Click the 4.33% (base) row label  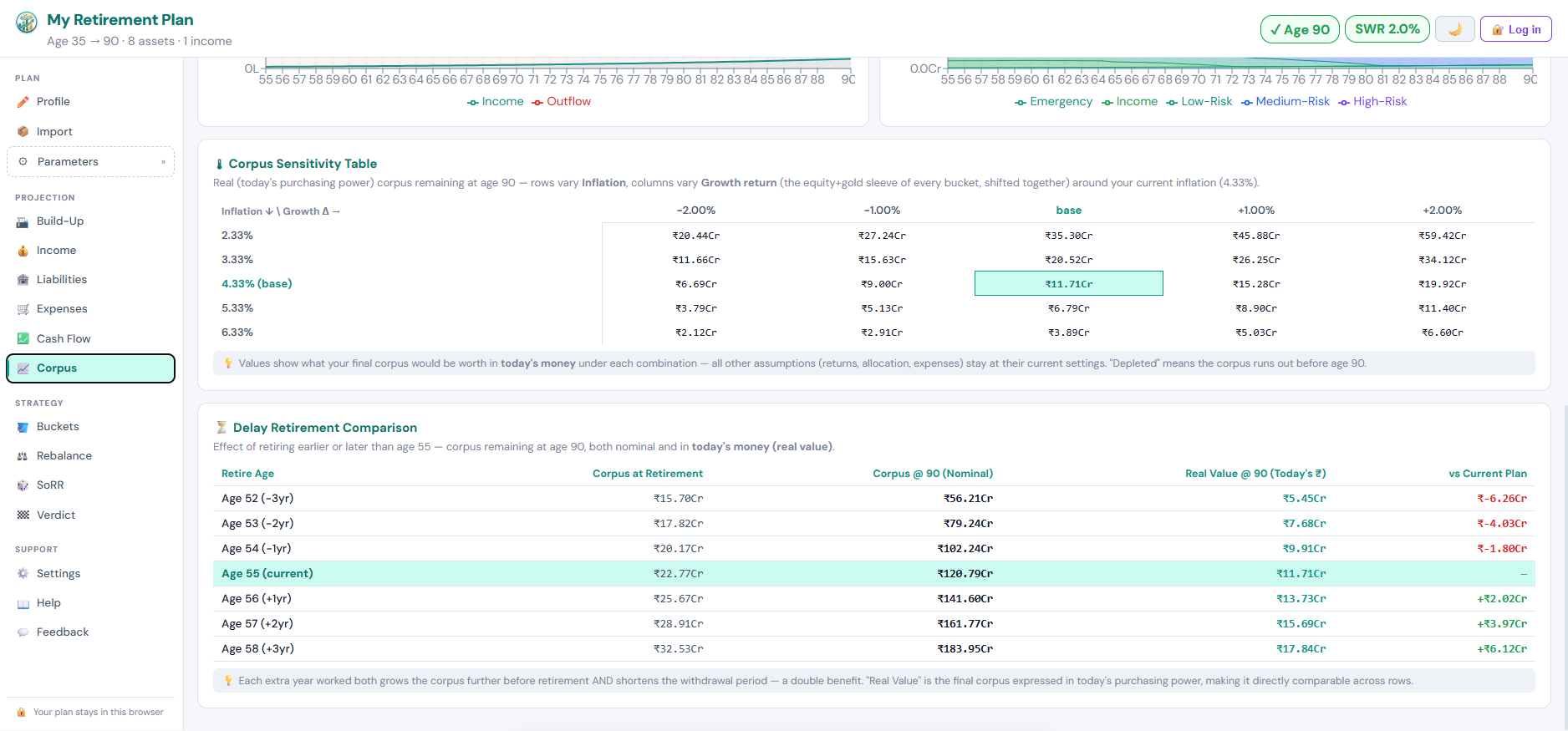[257, 284]
